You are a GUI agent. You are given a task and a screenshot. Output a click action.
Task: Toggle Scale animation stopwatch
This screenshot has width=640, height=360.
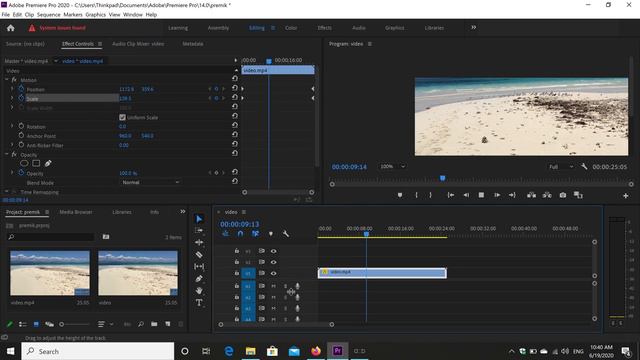(21, 98)
